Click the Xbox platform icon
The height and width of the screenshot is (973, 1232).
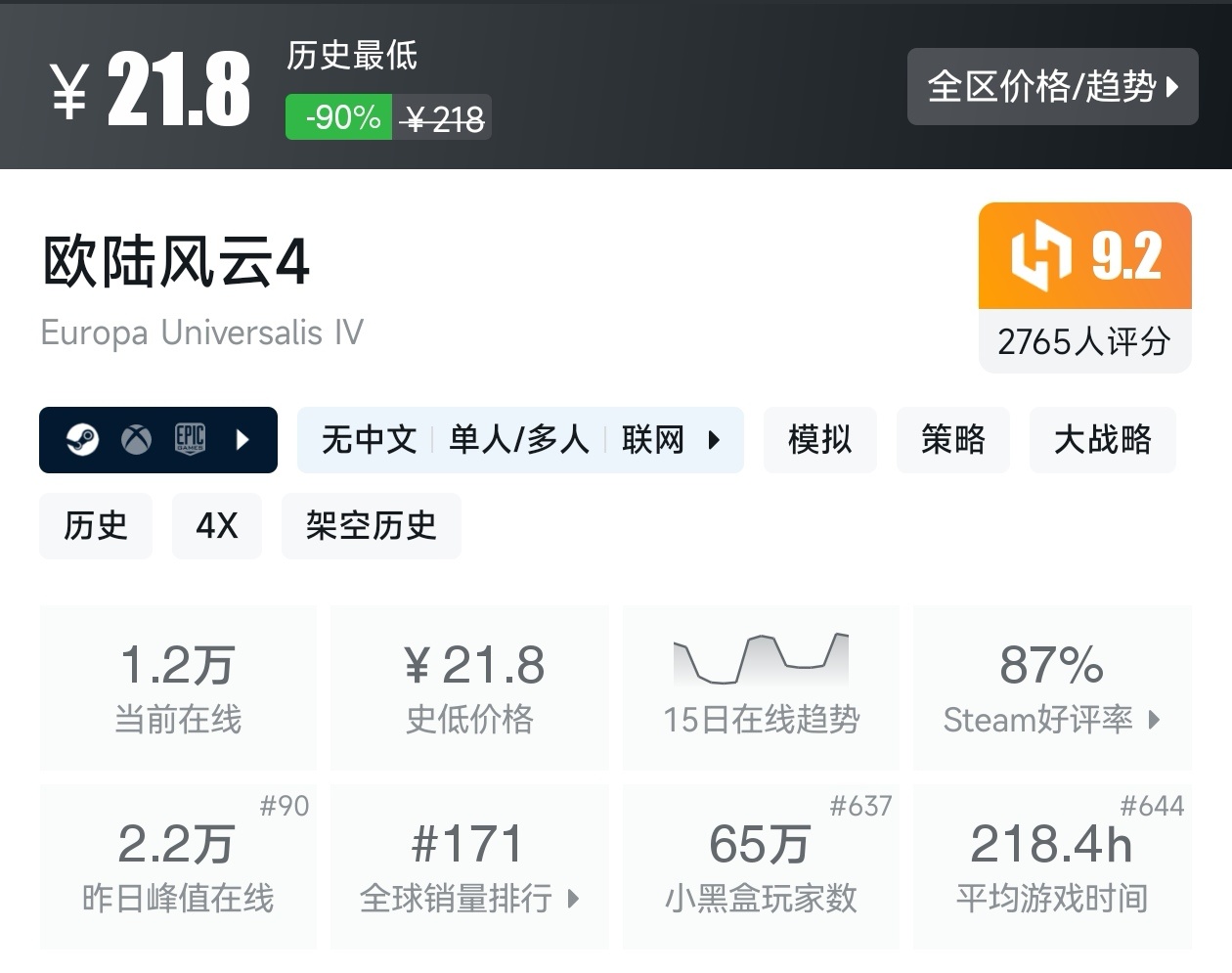[x=136, y=440]
